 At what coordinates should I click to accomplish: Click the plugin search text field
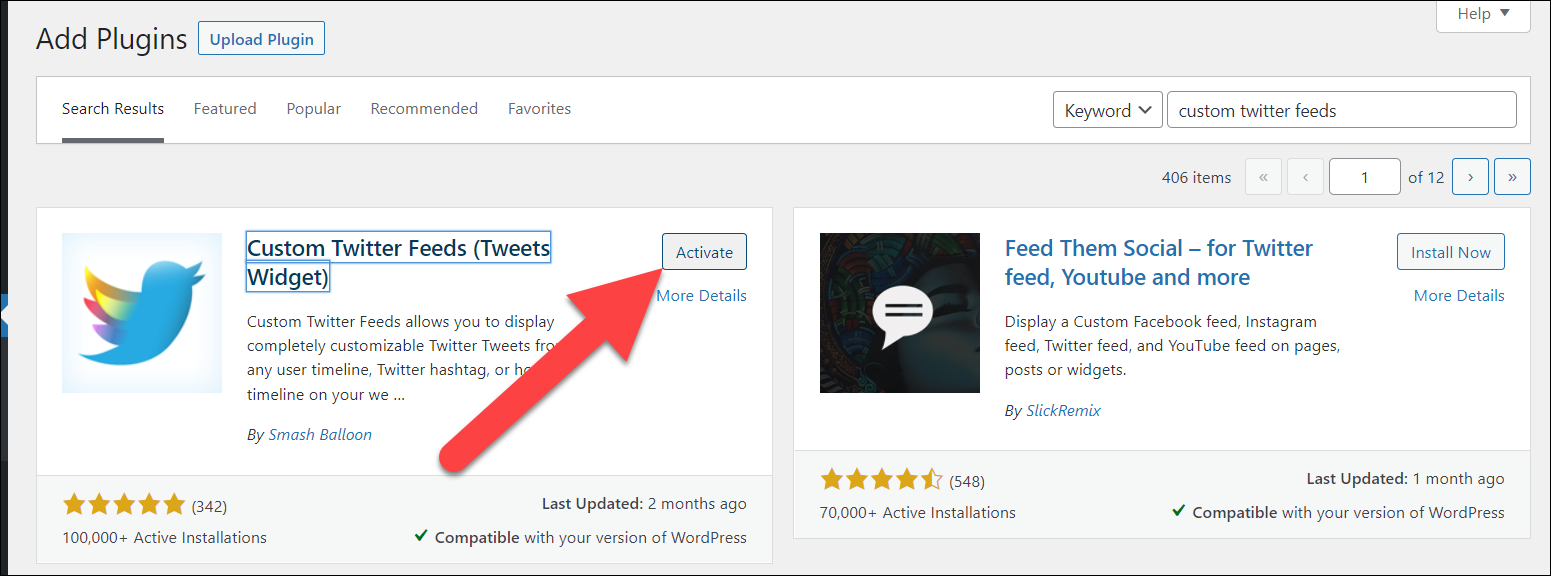pos(1342,110)
